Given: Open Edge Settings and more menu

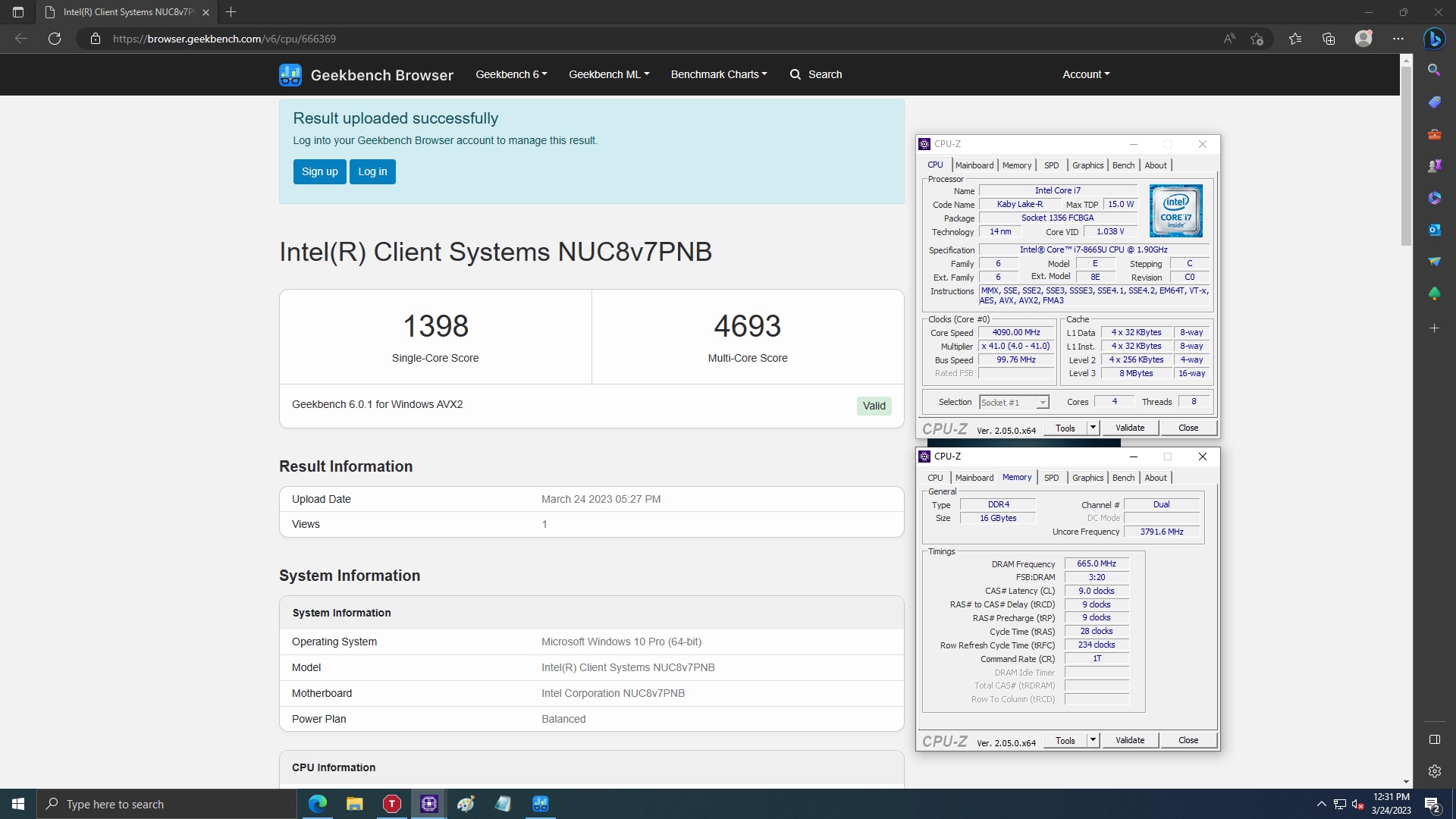Looking at the screenshot, I should click(x=1398, y=39).
